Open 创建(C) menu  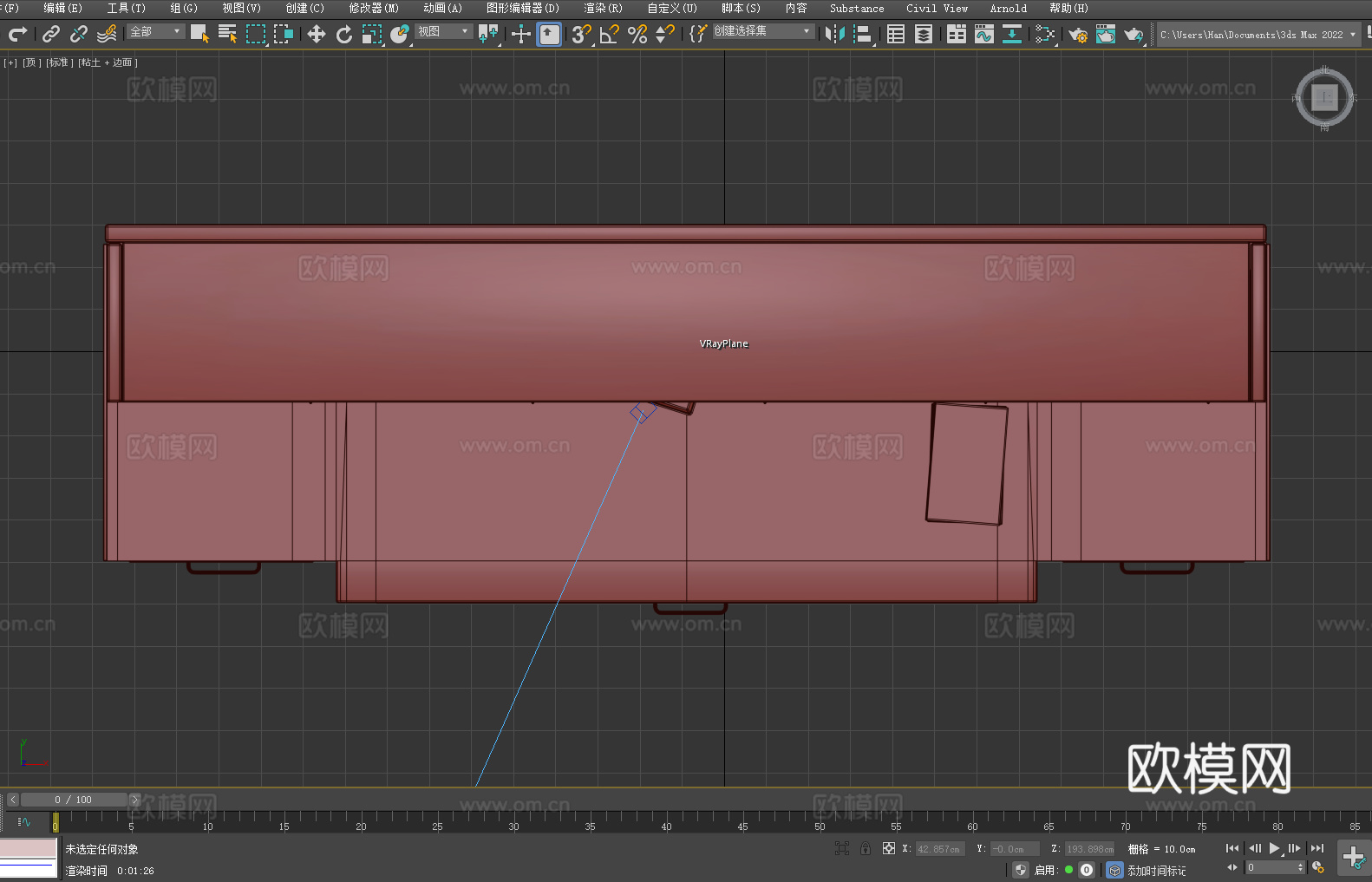304,8
